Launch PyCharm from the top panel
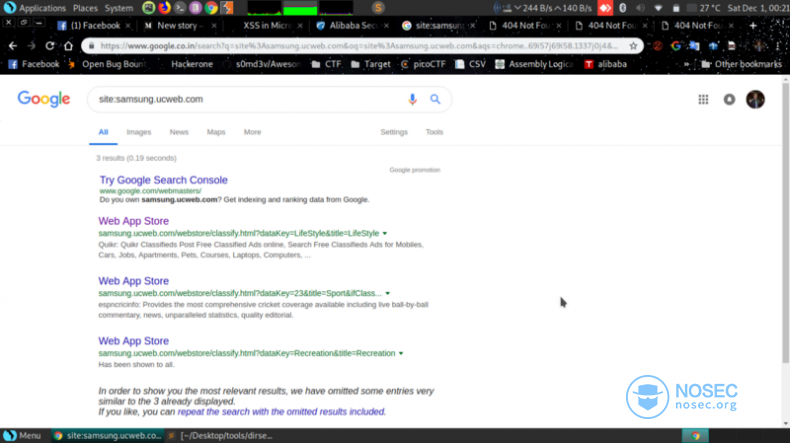 [148, 8]
